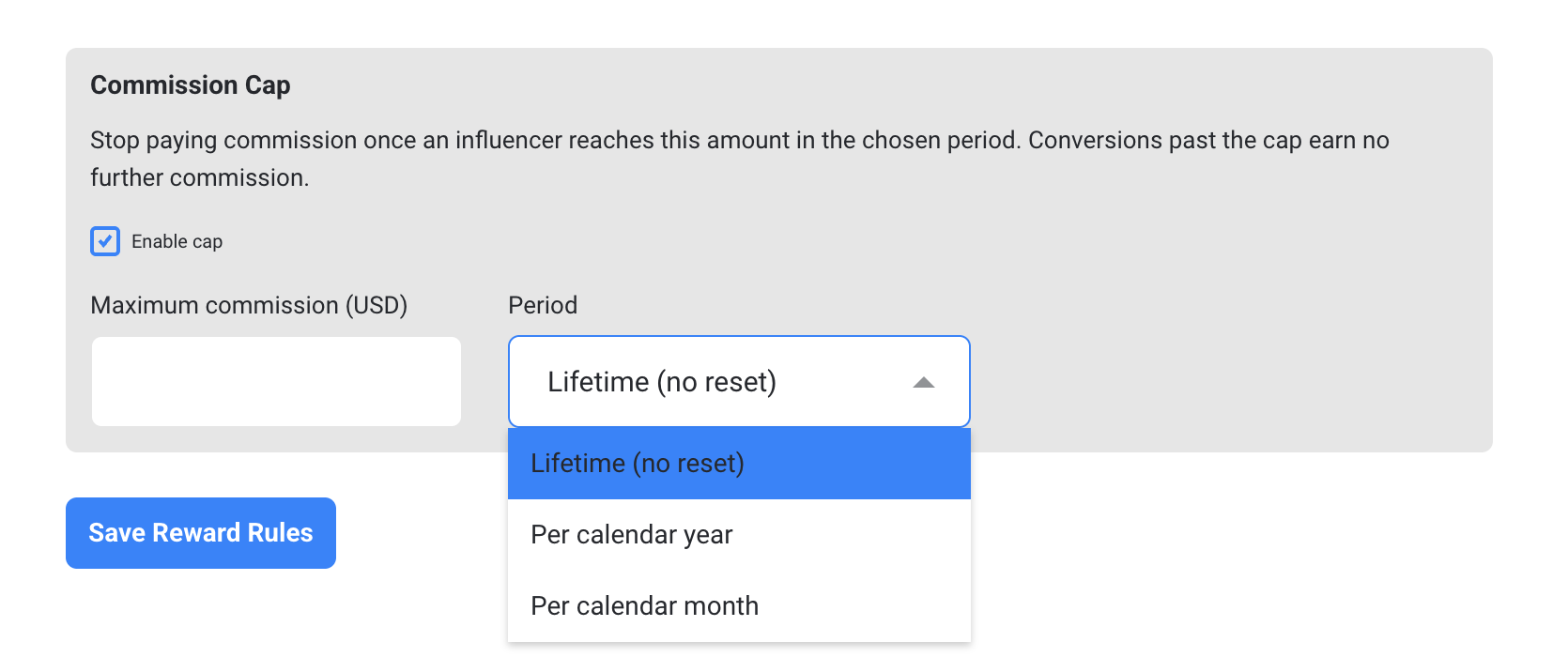
Task: Click the gray triangle in the Period selector
Action: click(x=924, y=382)
